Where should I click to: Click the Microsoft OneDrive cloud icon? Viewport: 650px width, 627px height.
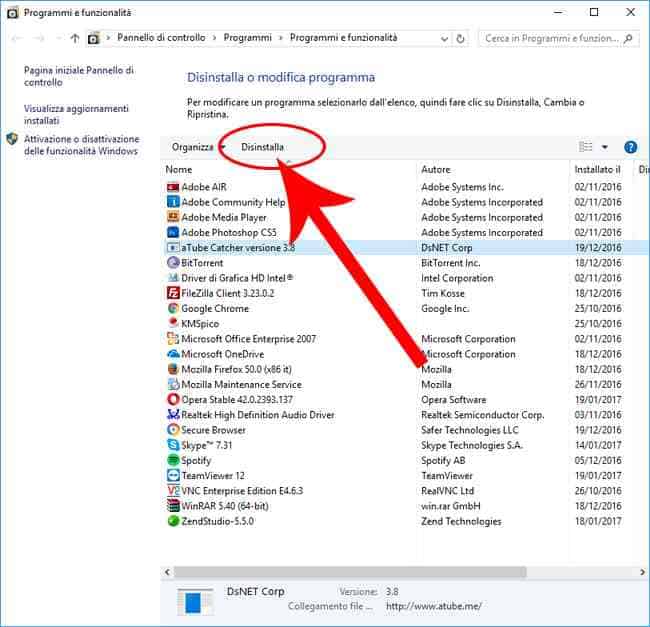coord(173,354)
